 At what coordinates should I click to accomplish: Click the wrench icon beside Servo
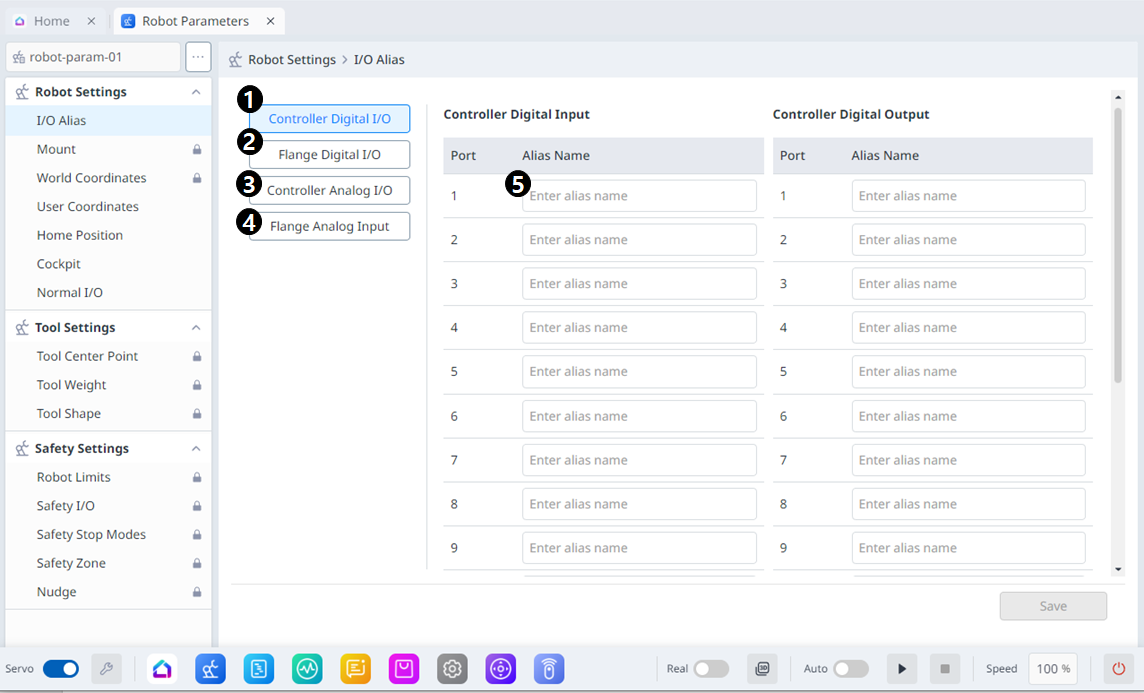click(x=106, y=669)
